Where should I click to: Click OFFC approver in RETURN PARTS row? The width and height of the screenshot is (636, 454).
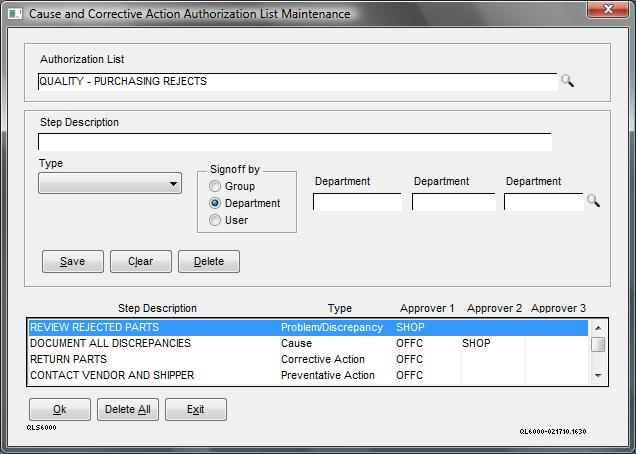409,359
